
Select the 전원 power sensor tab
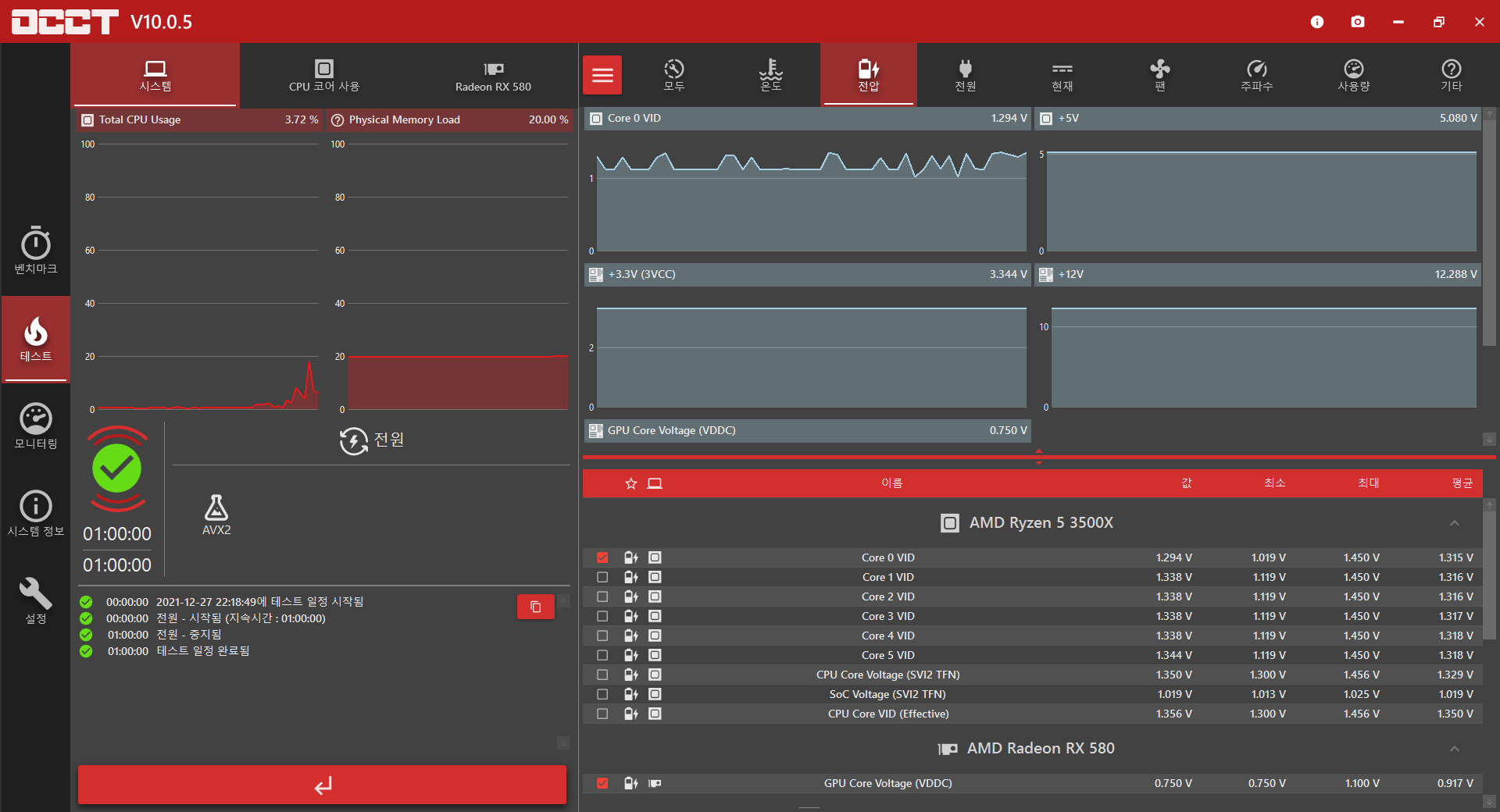pyautogui.click(x=966, y=75)
